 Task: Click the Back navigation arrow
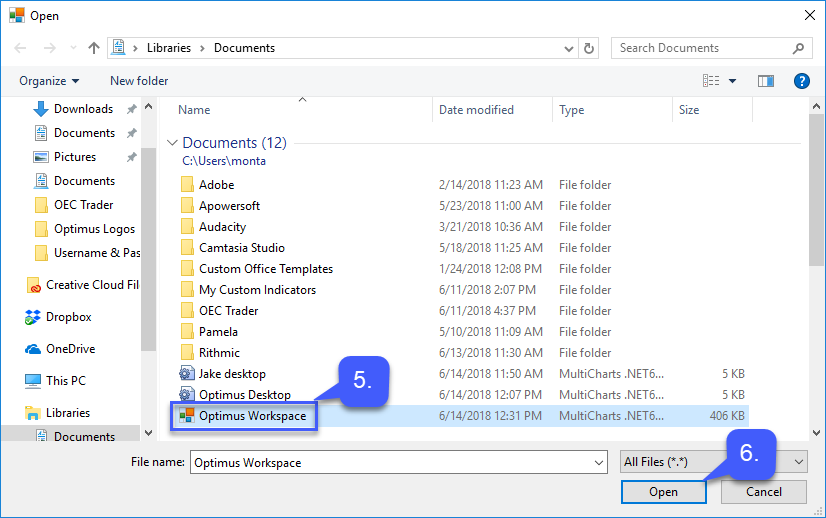pos(20,48)
